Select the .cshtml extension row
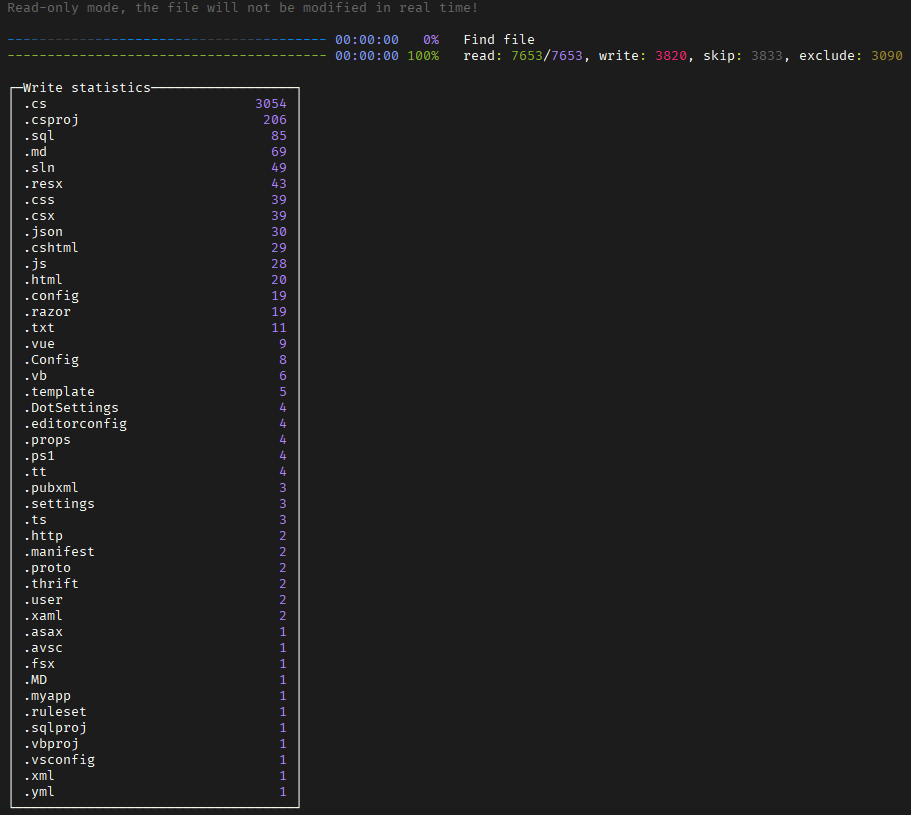 pos(51,248)
